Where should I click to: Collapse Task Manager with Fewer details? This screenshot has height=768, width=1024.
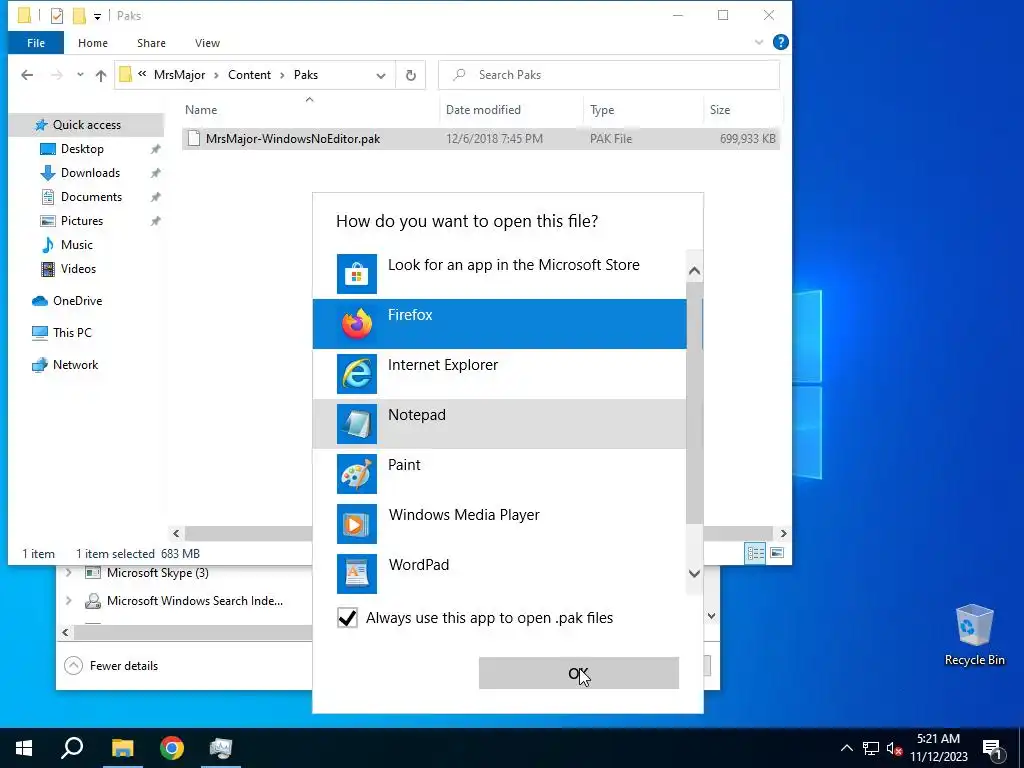pyautogui.click(x=112, y=665)
